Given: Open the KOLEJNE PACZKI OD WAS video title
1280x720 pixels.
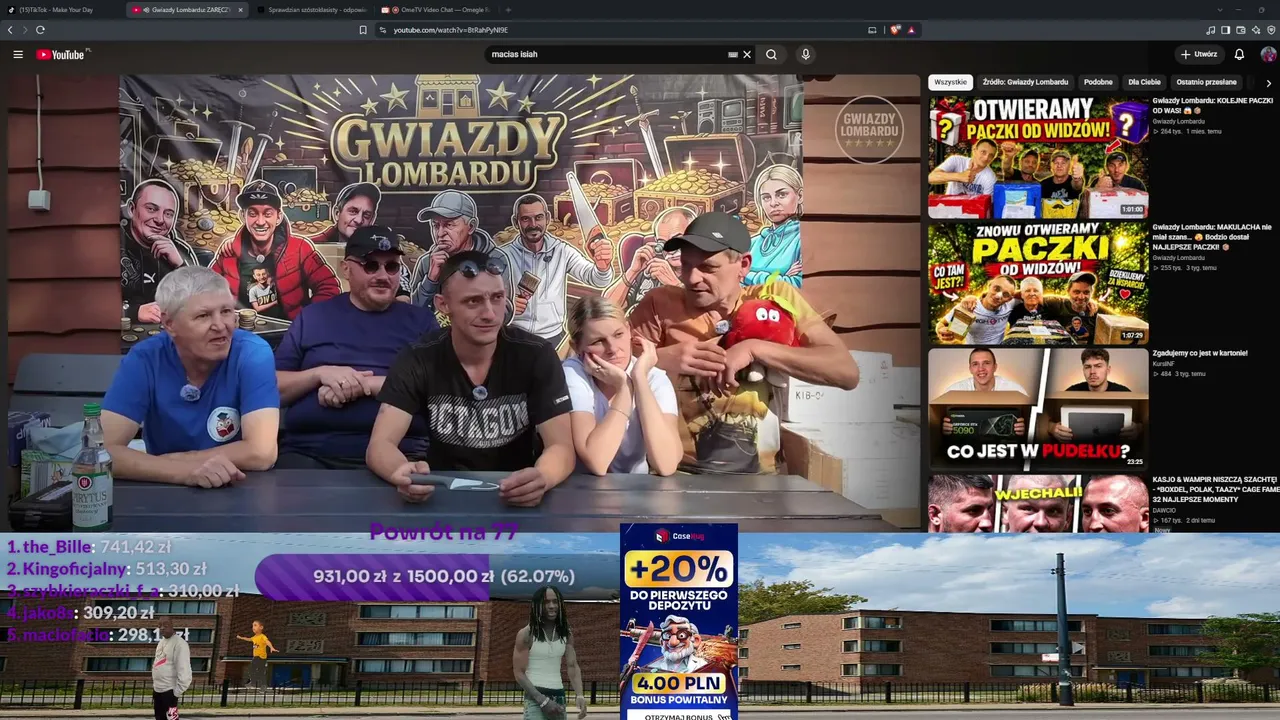Looking at the screenshot, I should pos(1212,105).
